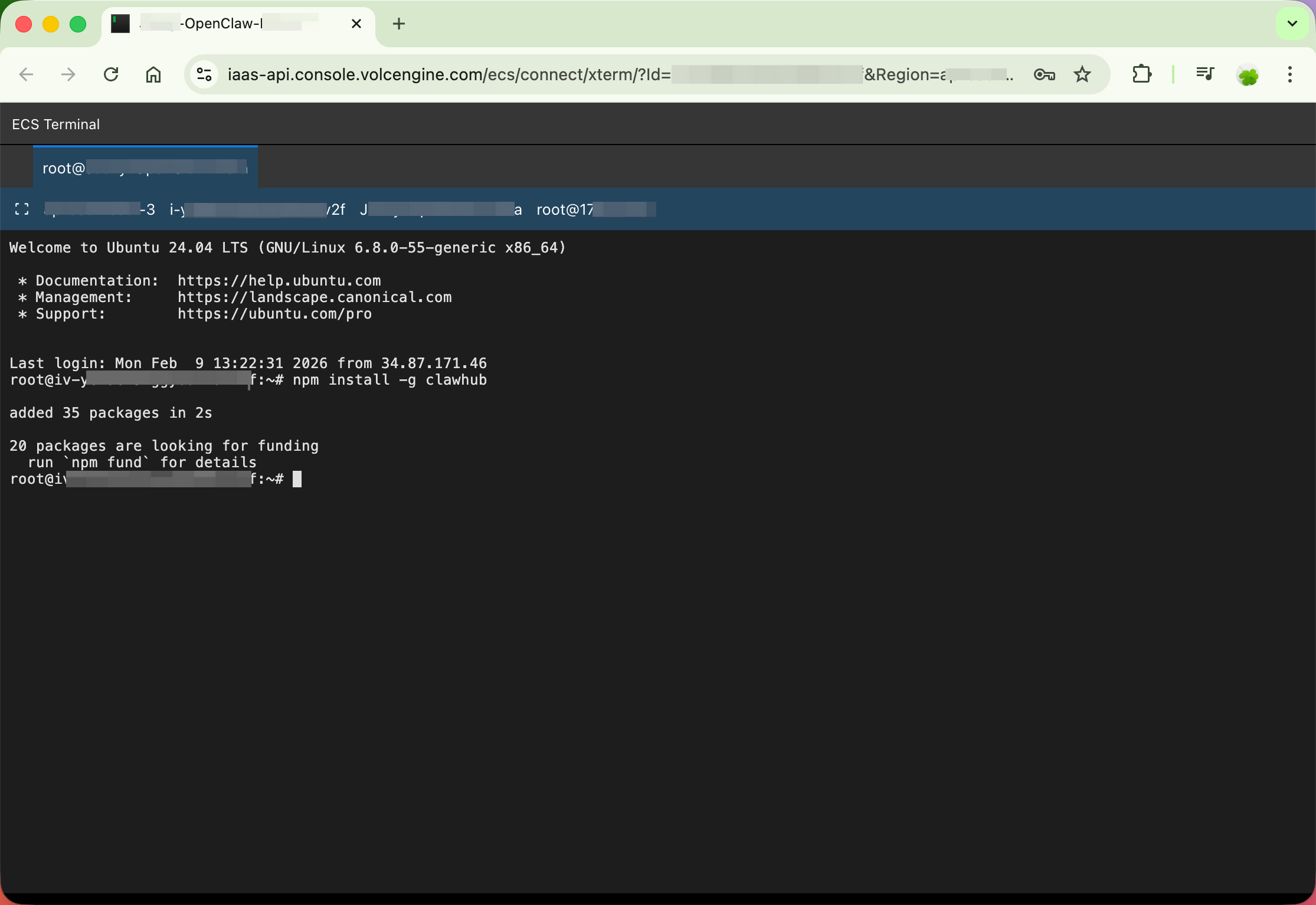Open the saved passwords key icon

[x=1044, y=74]
